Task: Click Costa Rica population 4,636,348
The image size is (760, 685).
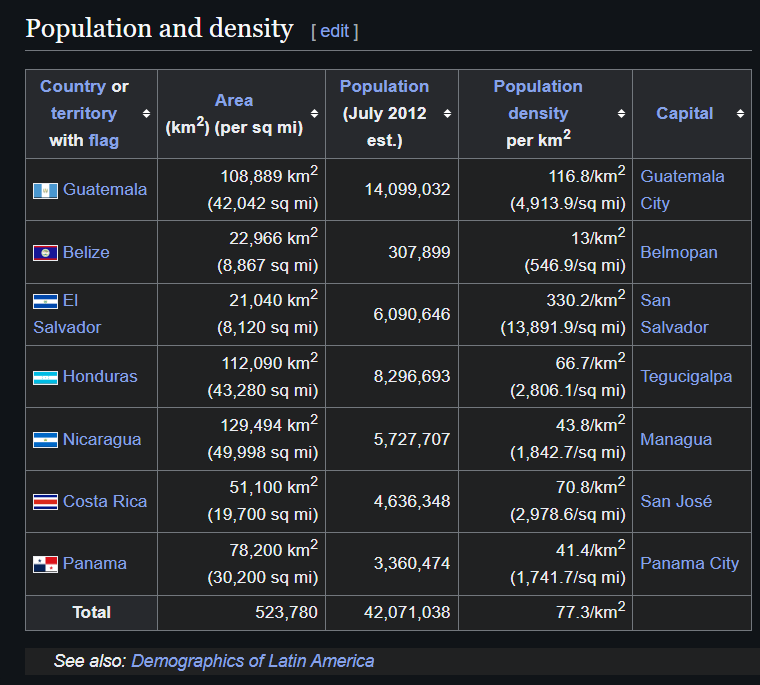Action: pyautogui.click(x=412, y=501)
